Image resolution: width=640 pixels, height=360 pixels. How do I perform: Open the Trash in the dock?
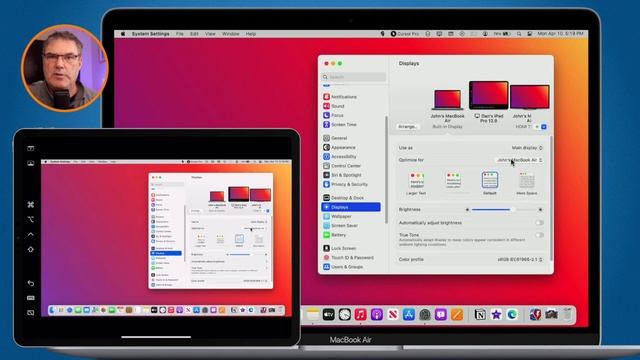click(x=567, y=315)
